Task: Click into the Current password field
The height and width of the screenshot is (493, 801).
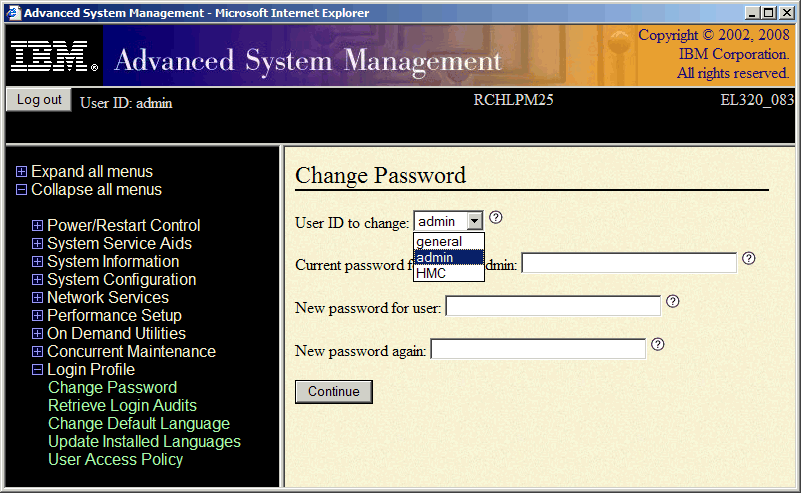Action: 629,263
